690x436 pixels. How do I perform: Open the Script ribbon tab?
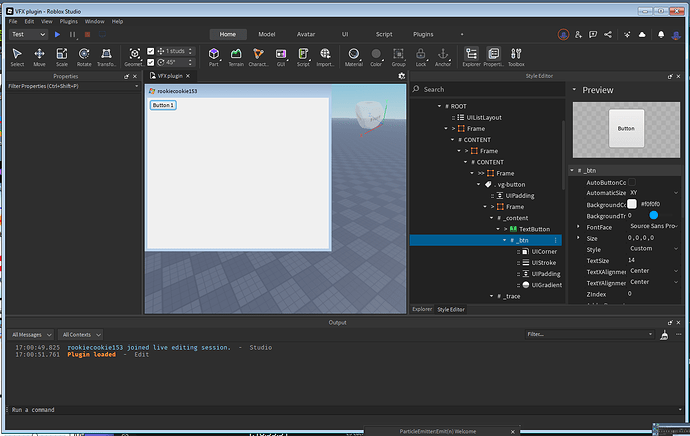tap(384, 34)
